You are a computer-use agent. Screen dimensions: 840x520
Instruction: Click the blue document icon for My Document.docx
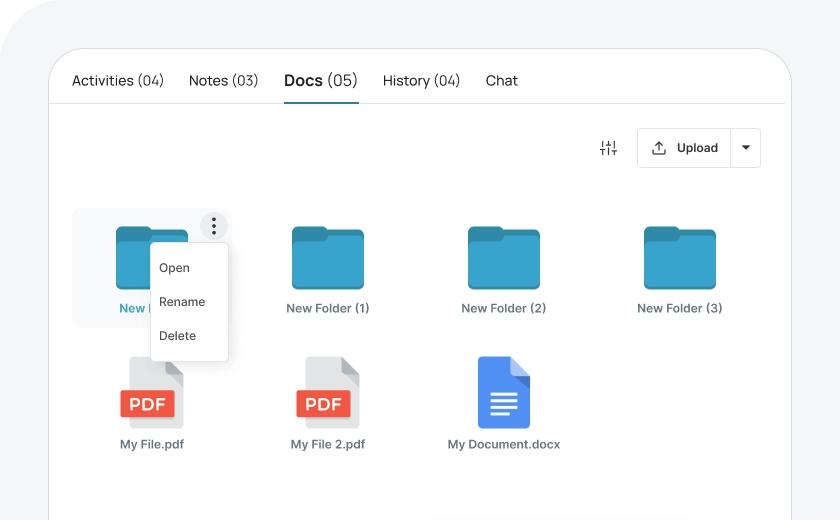(x=503, y=392)
